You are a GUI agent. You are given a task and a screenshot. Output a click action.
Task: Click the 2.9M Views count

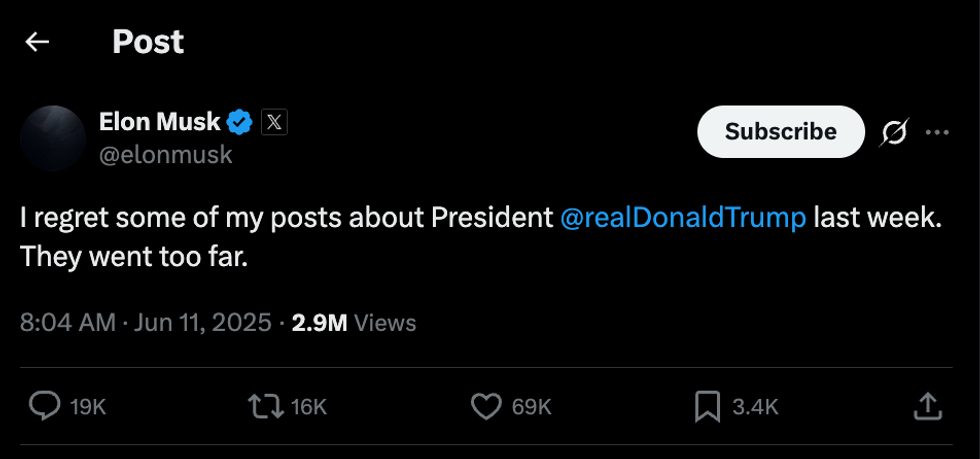pyautogui.click(x=353, y=323)
